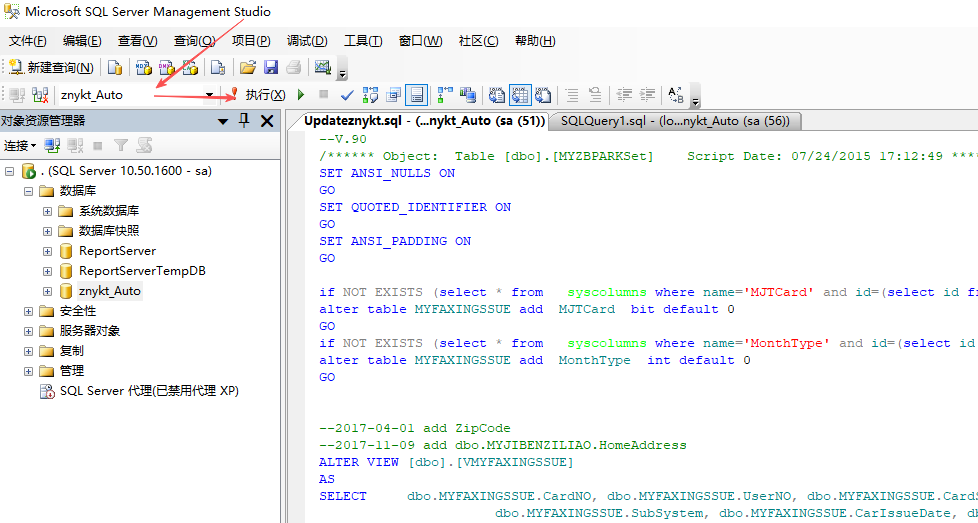
Task: Expand the 系统数据库 folder
Action: [x=47, y=211]
